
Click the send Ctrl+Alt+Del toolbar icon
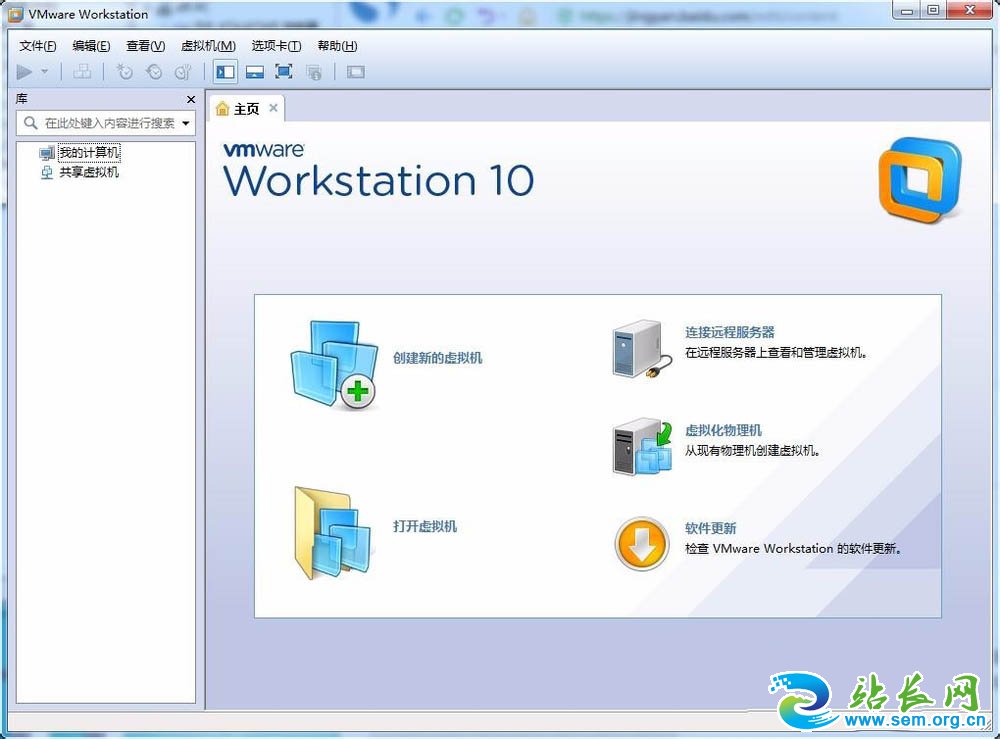(x=82, y=71)
